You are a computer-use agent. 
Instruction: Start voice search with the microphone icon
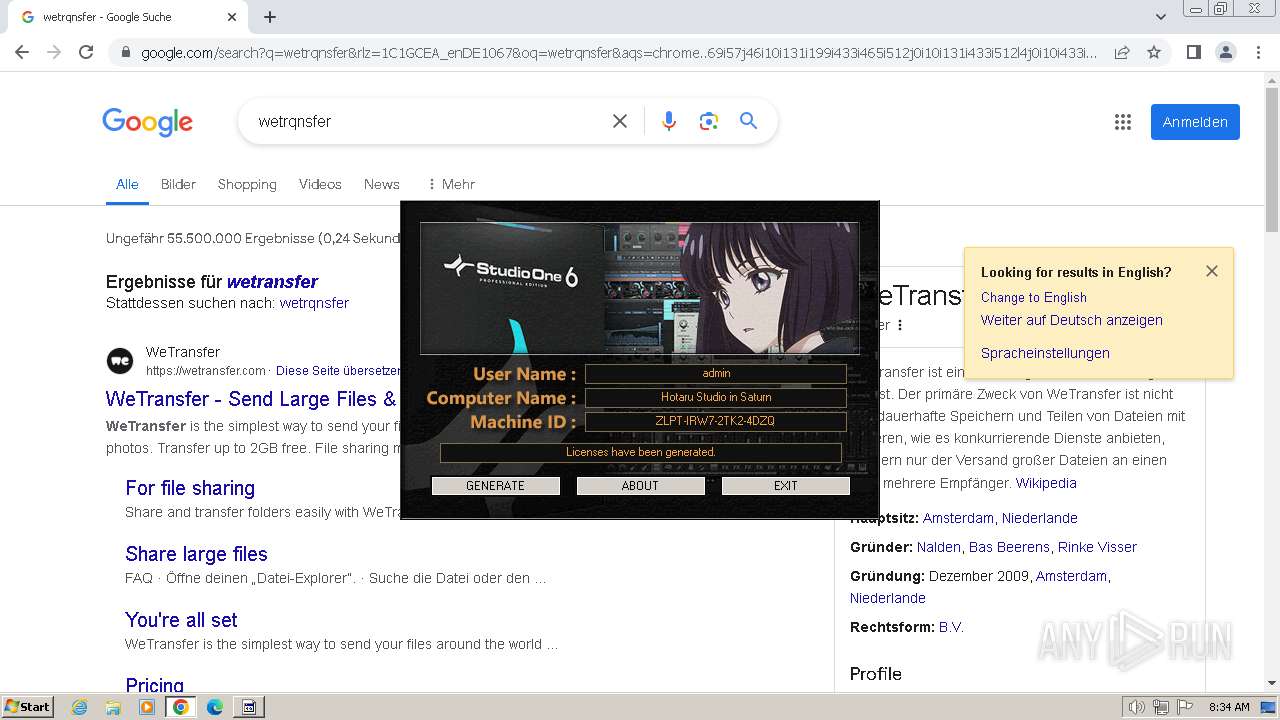click(x=669, y=121)
